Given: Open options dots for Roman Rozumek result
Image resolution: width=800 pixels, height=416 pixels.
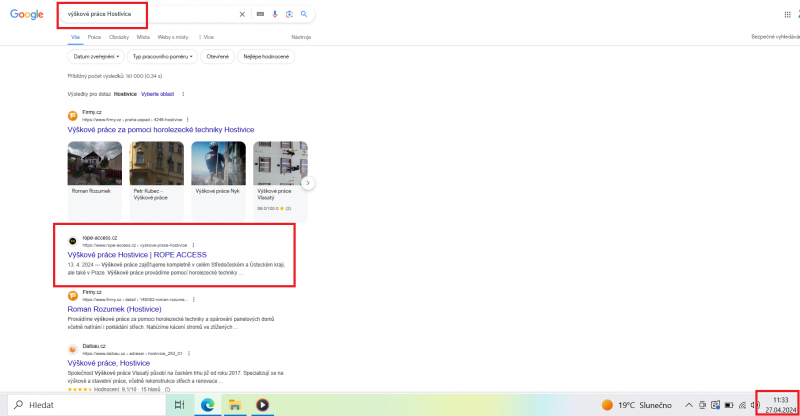Looking at the screenshot, I should click(194, 300).
